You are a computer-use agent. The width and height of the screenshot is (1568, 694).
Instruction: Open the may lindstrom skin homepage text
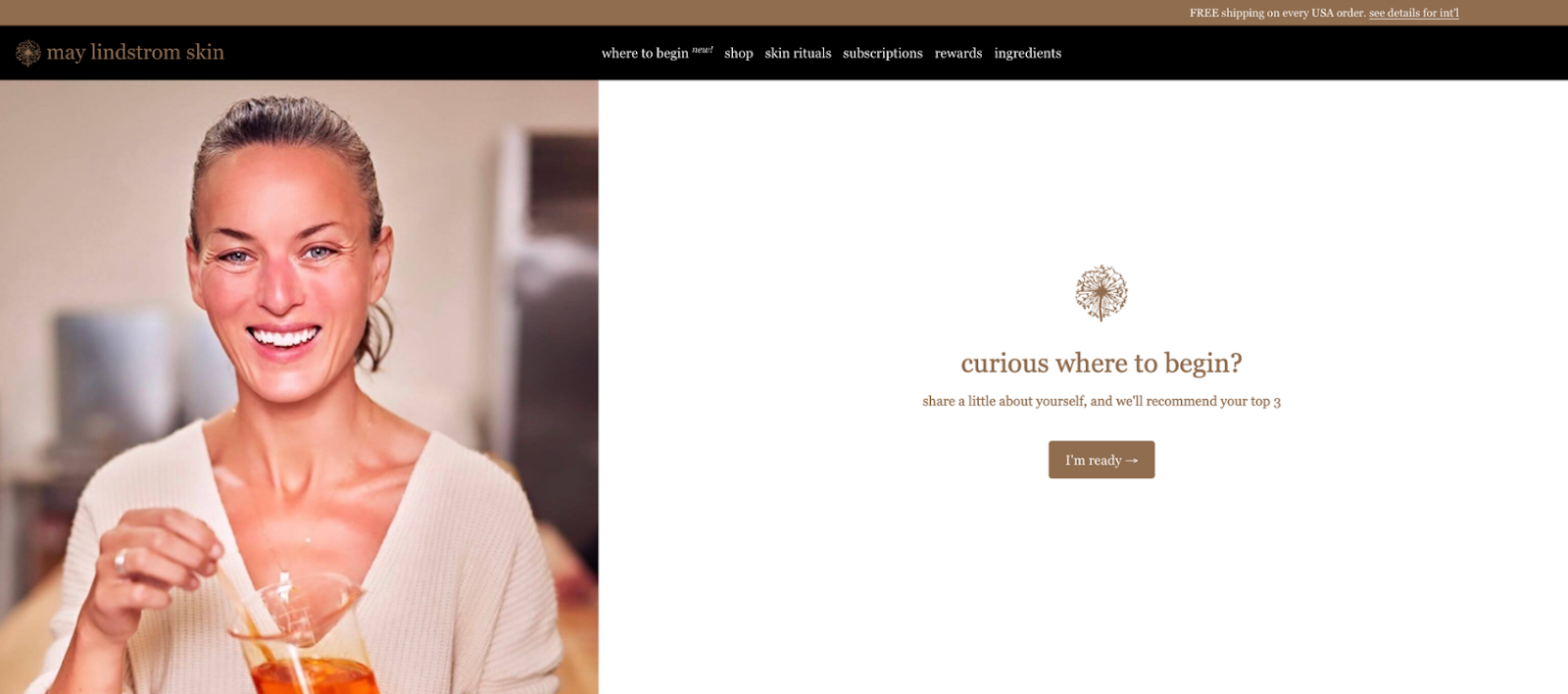(x=135, y=52)
